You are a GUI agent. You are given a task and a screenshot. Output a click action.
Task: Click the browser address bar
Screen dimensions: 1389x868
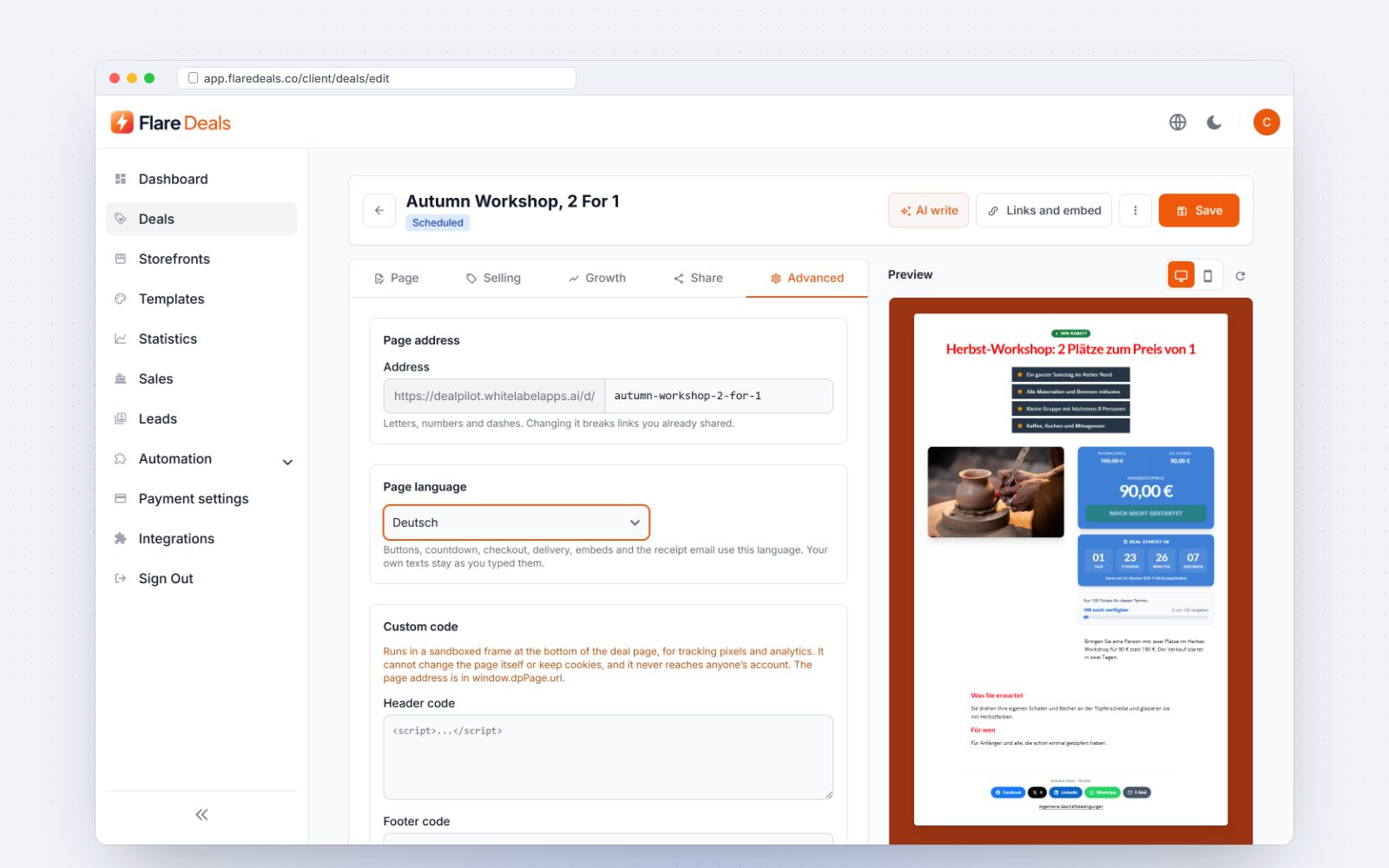click(x=377, y=78)
